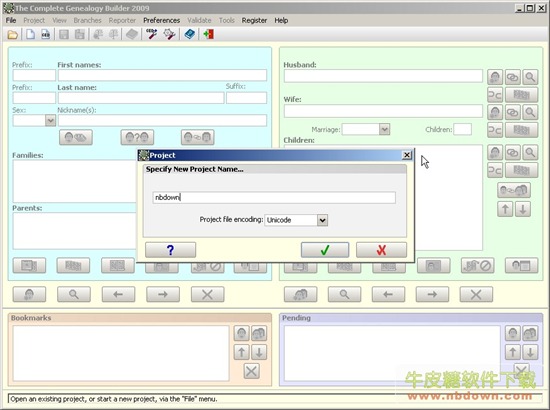
Task: Cancel the dialog with red X button
Action: [381, 250]
